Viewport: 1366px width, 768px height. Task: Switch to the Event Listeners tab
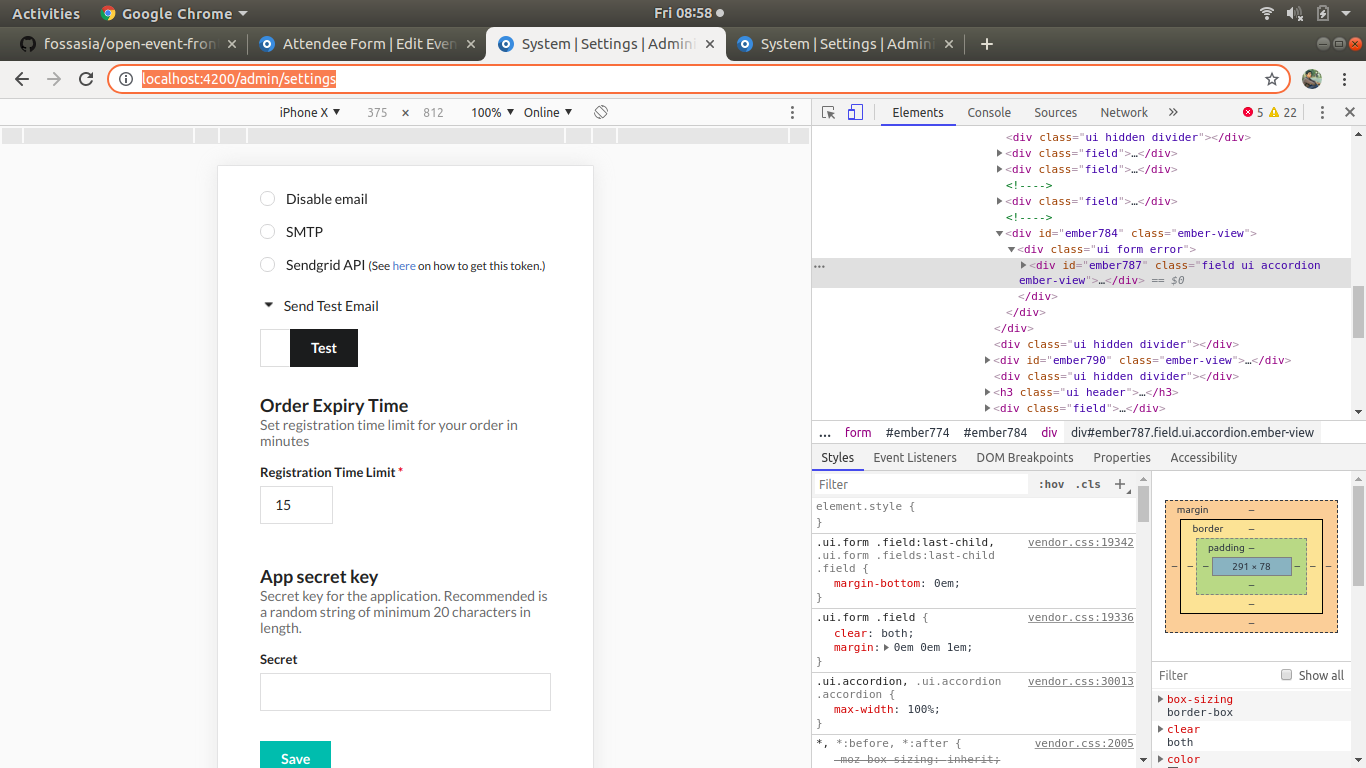coord(915,457)
